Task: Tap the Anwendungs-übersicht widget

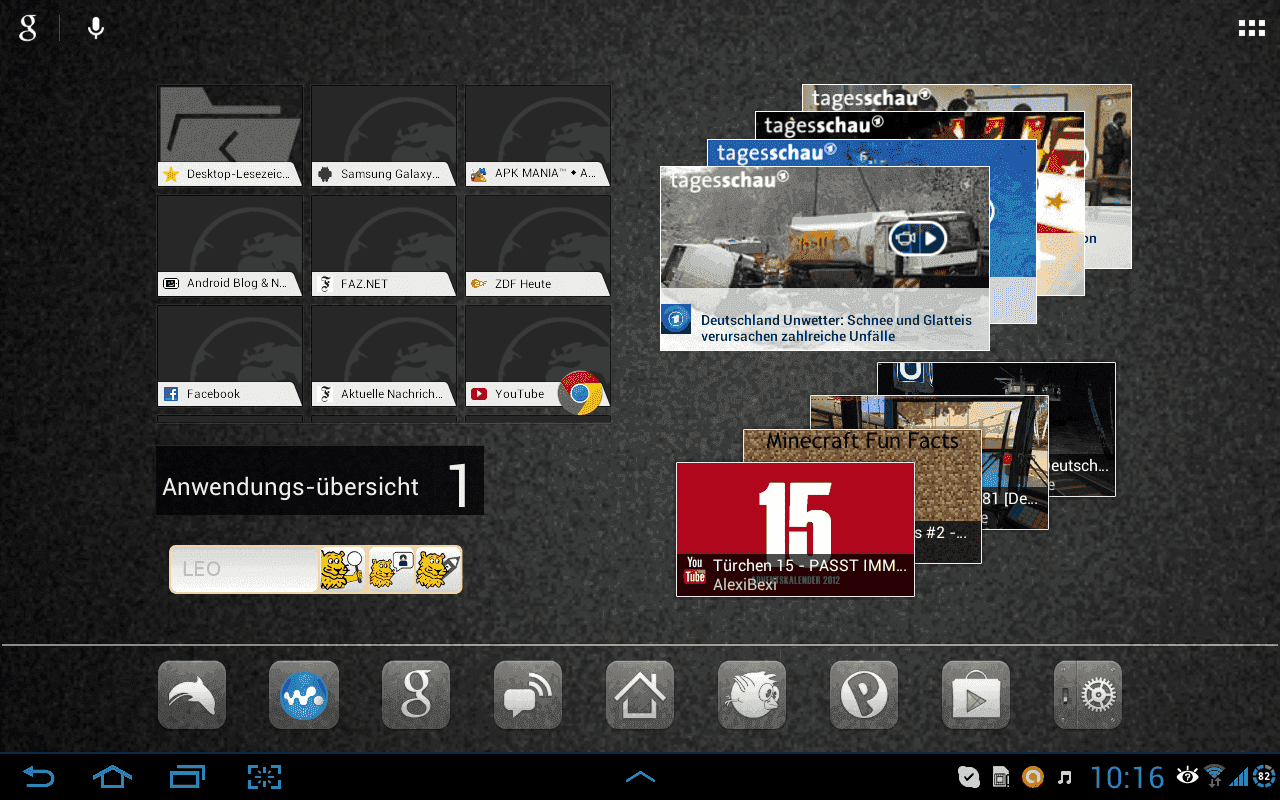Action: [320, 481]
